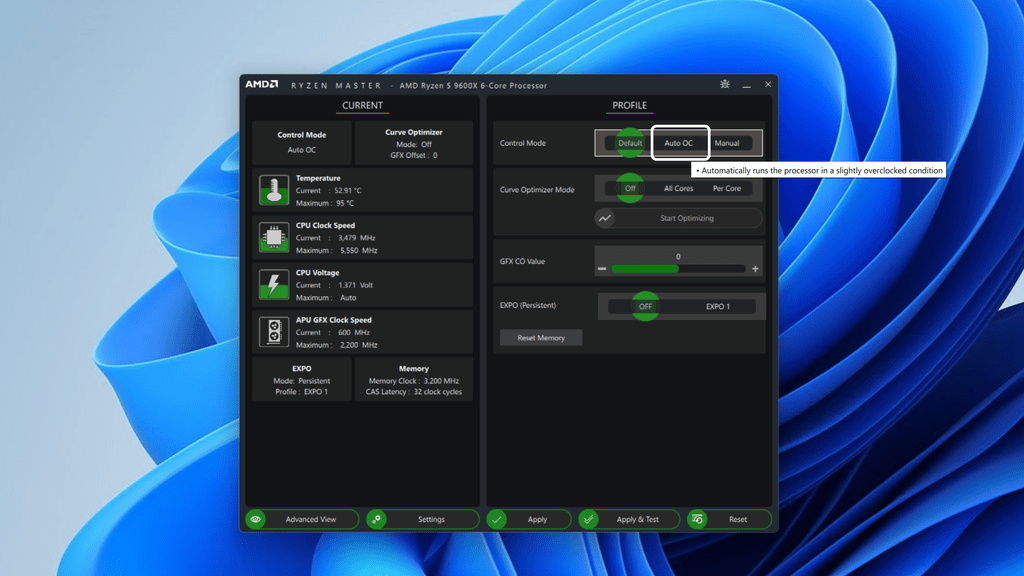Switch to the PROFILE tab
1024x576 pixels.
[628, 105]
